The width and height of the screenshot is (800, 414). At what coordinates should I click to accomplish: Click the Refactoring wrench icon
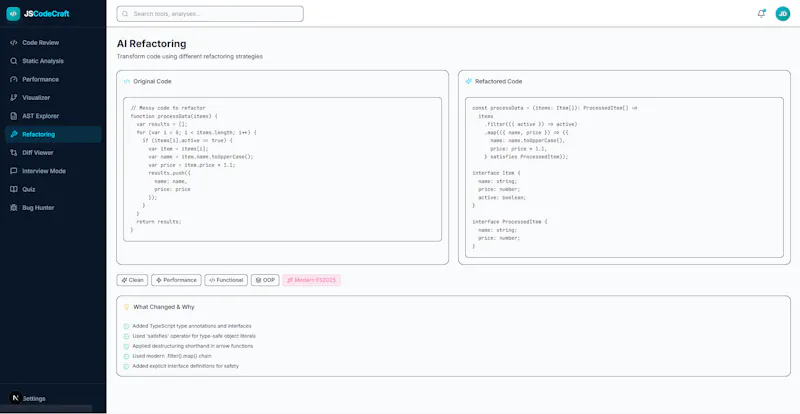pyautogui.click(x=14, y=135)
